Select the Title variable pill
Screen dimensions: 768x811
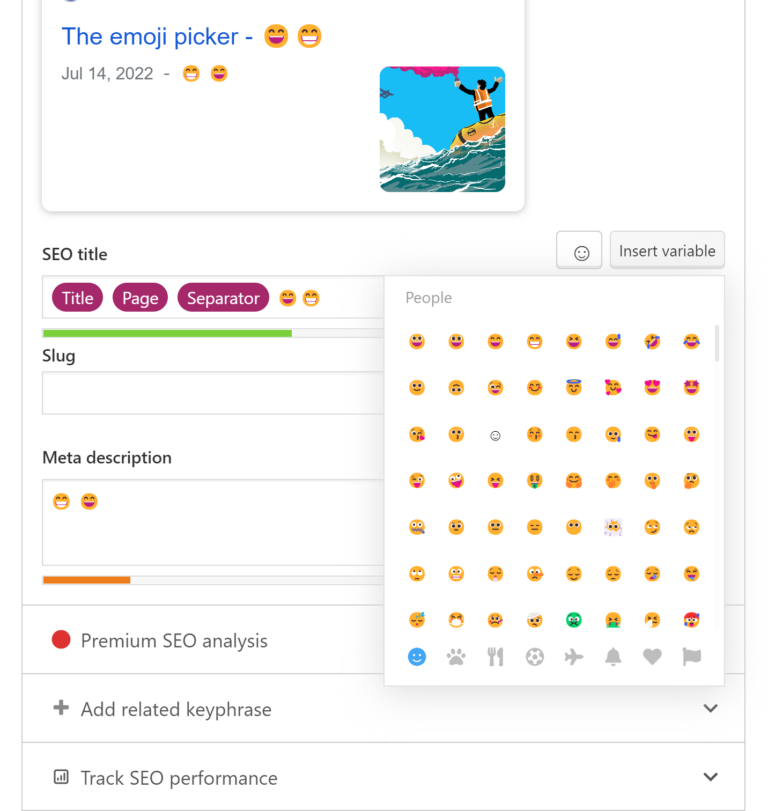click(x=76, y=297)
